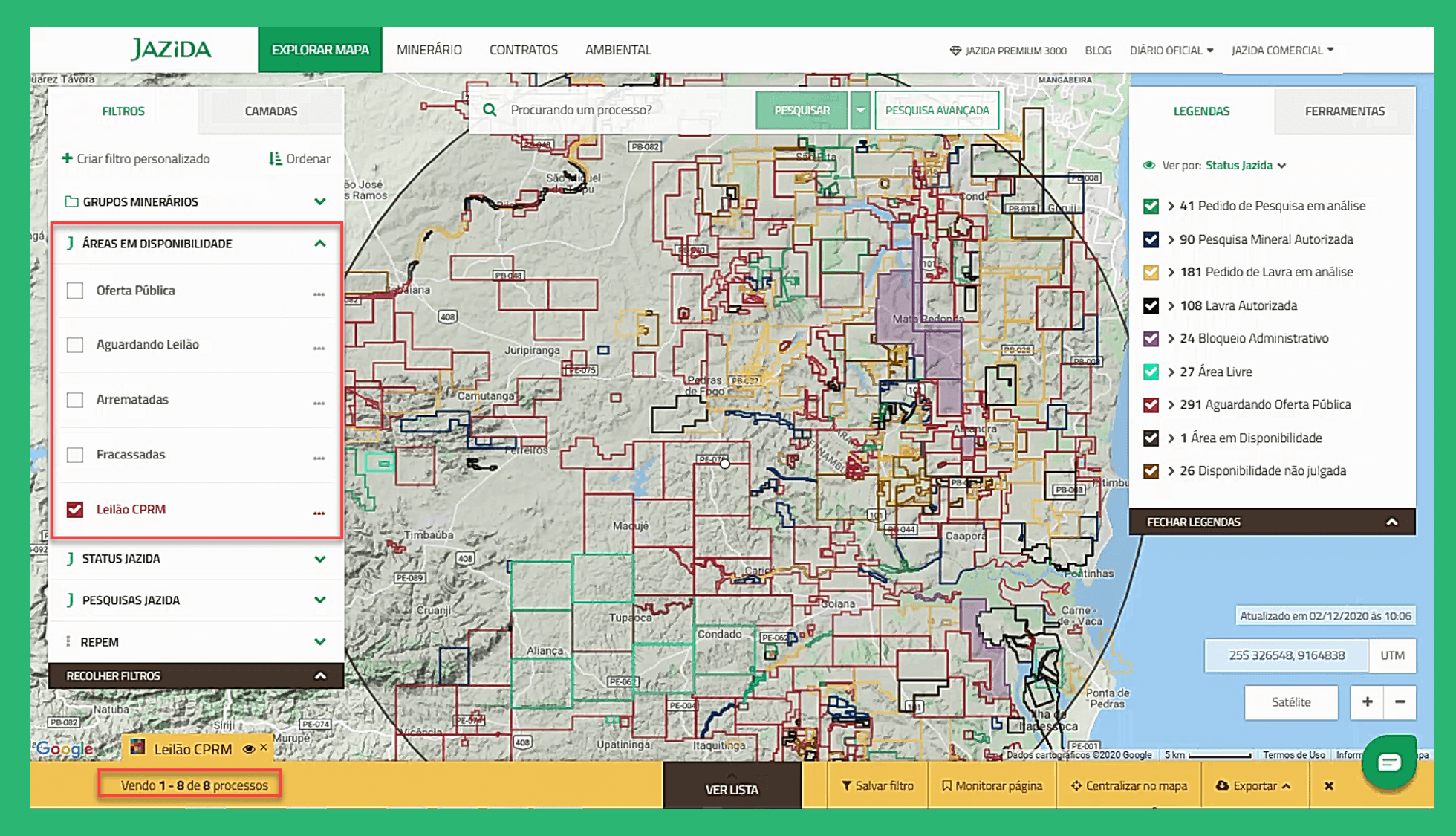1456x836 pixels.
Task: Click Ver Lista button
Action: (732, 786)
